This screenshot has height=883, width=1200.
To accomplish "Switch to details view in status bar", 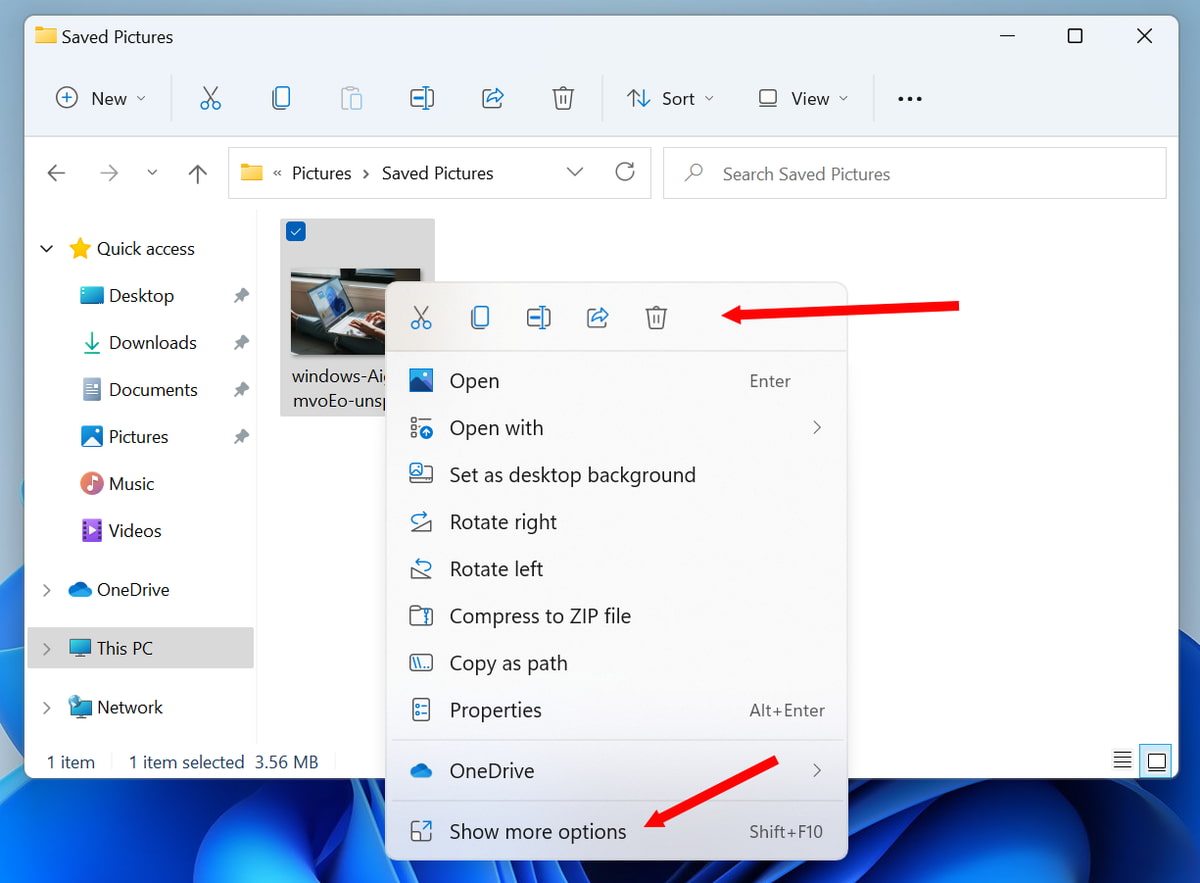I will point(1123,761).
